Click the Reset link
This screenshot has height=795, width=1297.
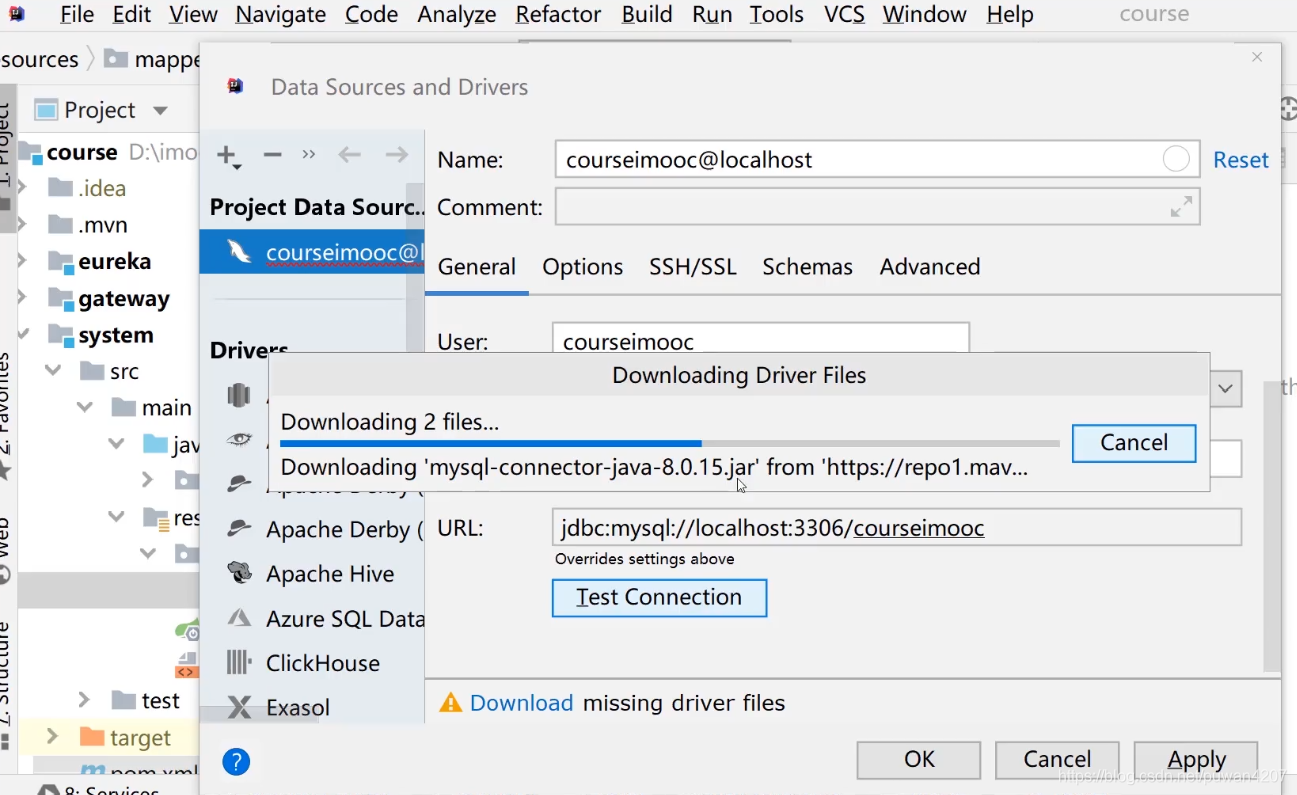click(1241, 160)
